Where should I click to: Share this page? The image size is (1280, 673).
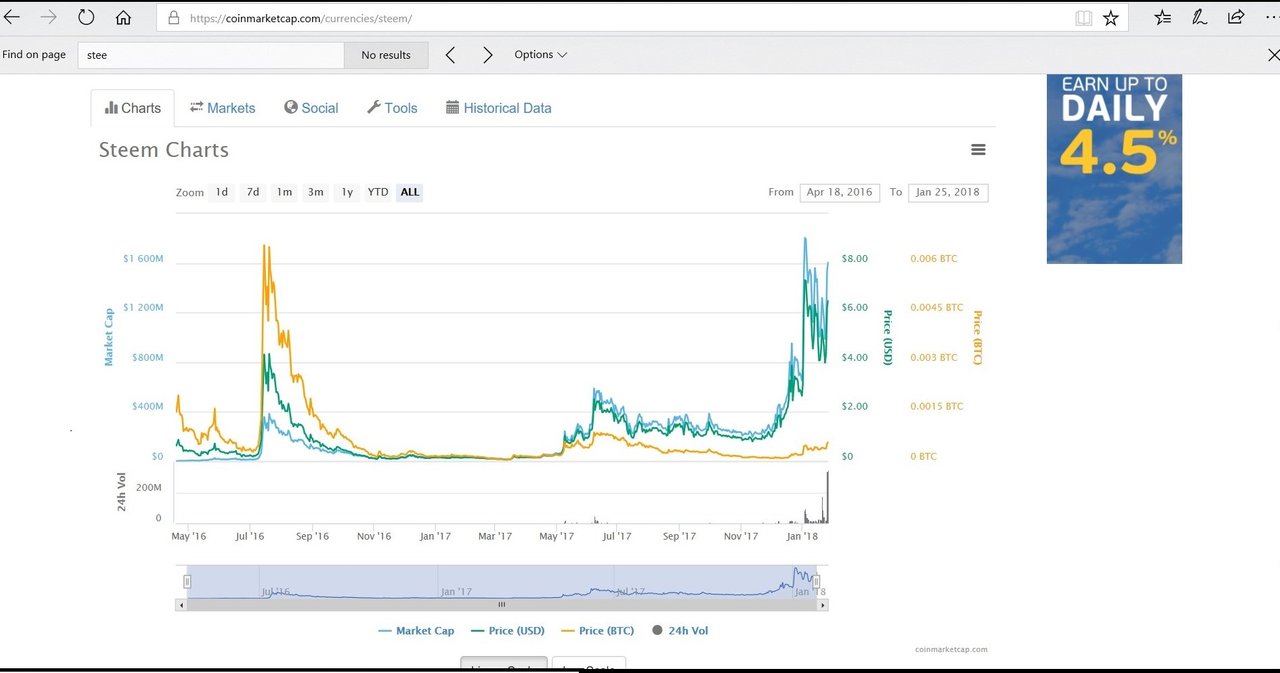[1236, 18]
